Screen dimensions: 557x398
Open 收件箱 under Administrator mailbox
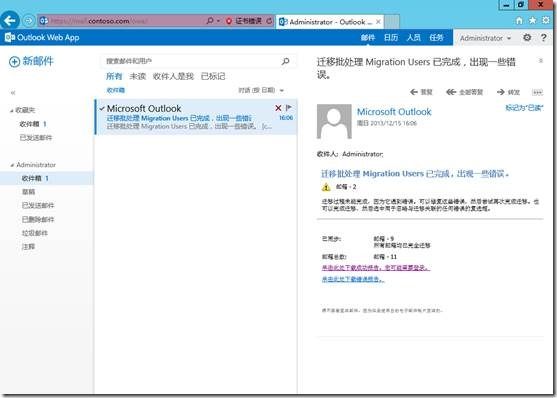click(46, 178)
